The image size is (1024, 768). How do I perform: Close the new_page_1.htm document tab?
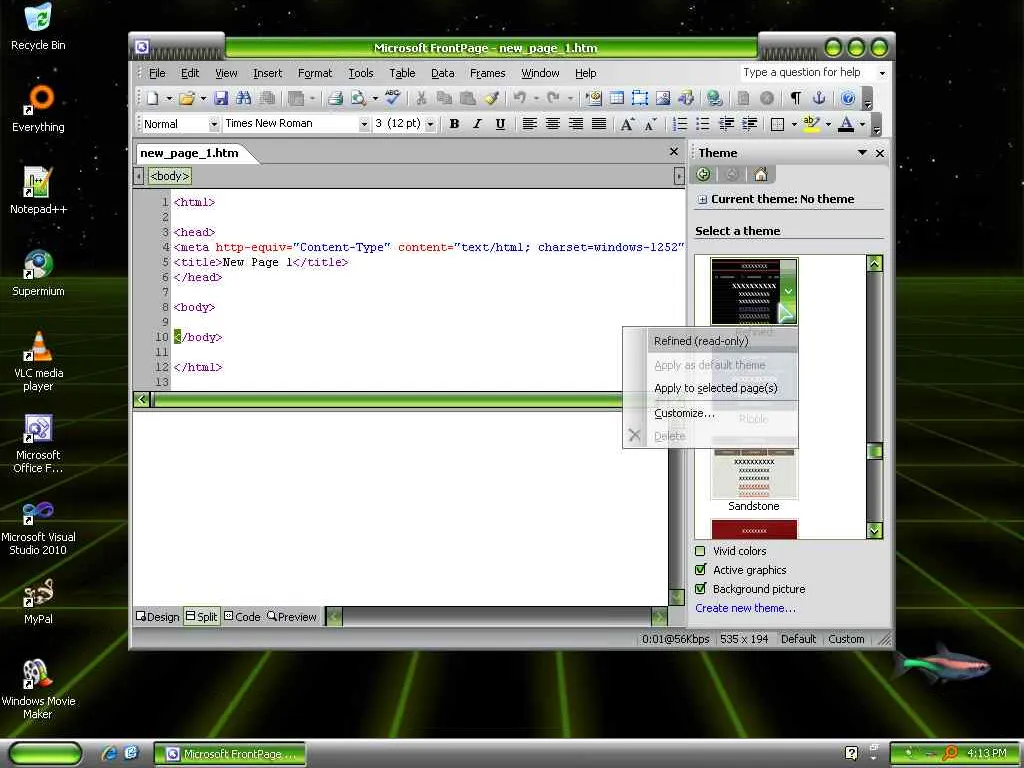click(x=674, y=152)
